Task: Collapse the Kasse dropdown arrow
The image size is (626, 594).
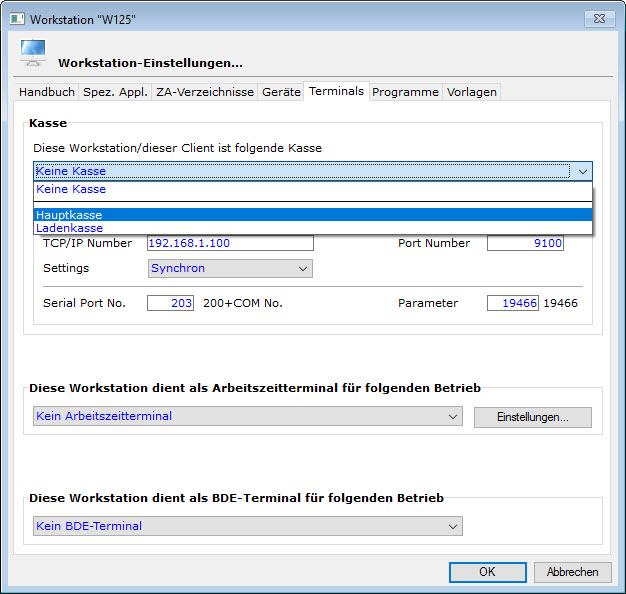Action: click(582, 172)
